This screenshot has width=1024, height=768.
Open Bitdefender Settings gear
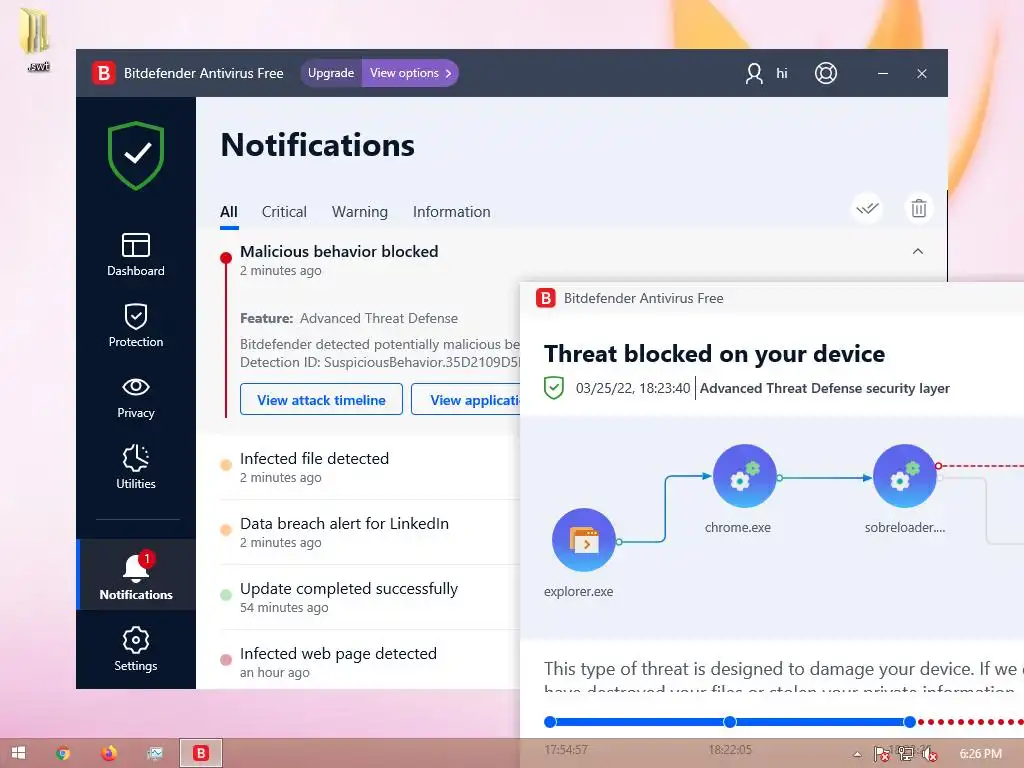pos(136,649)
